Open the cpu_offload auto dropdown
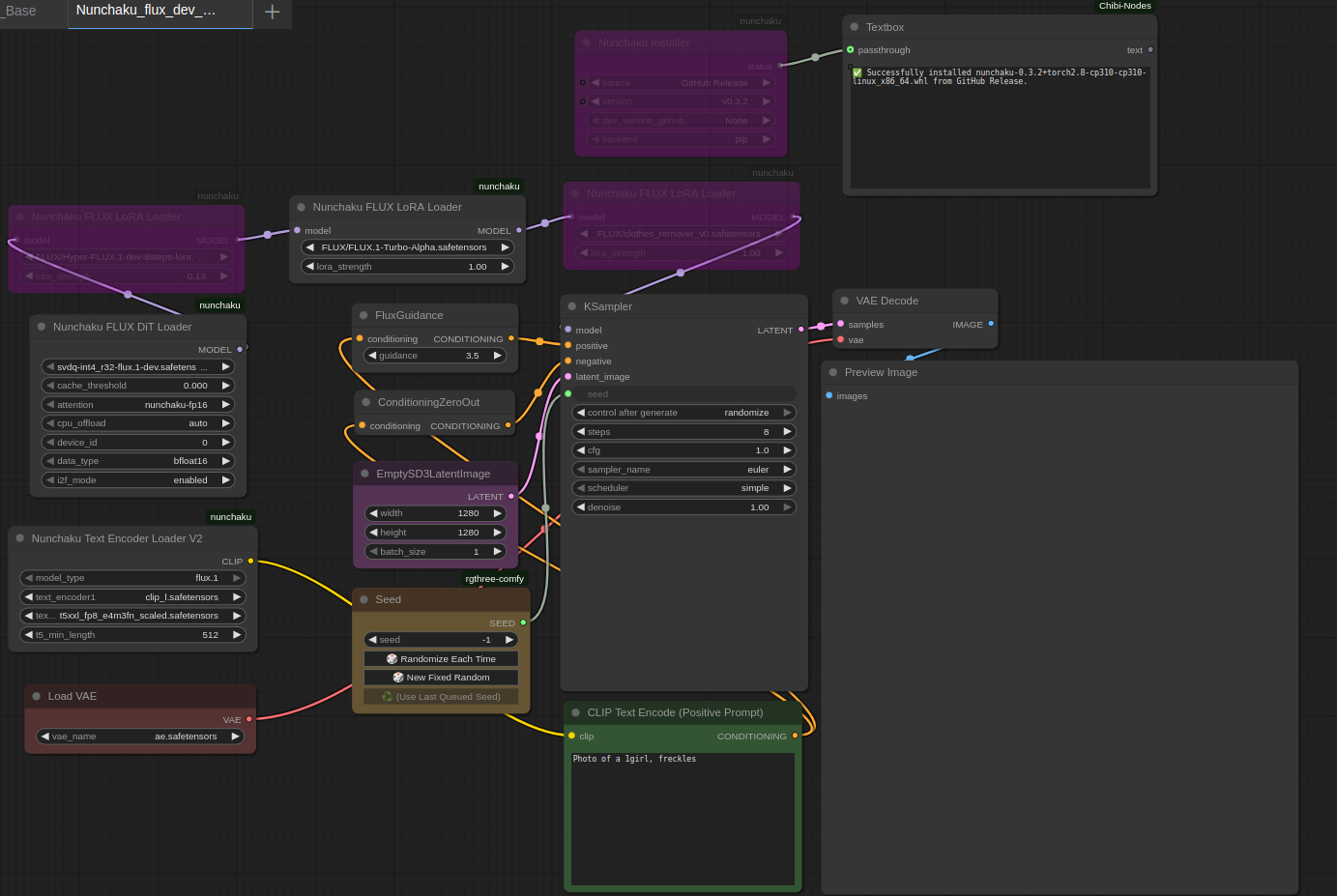Viewport: 1337px width, 896px height. [x=138, y=423]
